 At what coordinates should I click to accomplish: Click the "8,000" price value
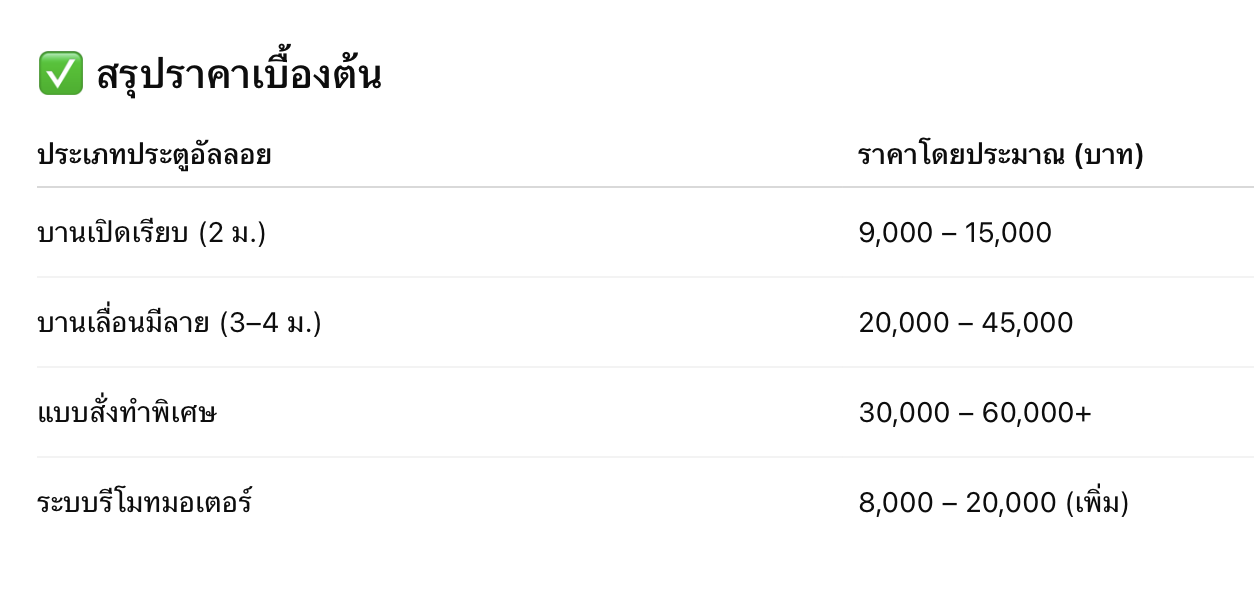pyautogui.click(x=896, y=502)
